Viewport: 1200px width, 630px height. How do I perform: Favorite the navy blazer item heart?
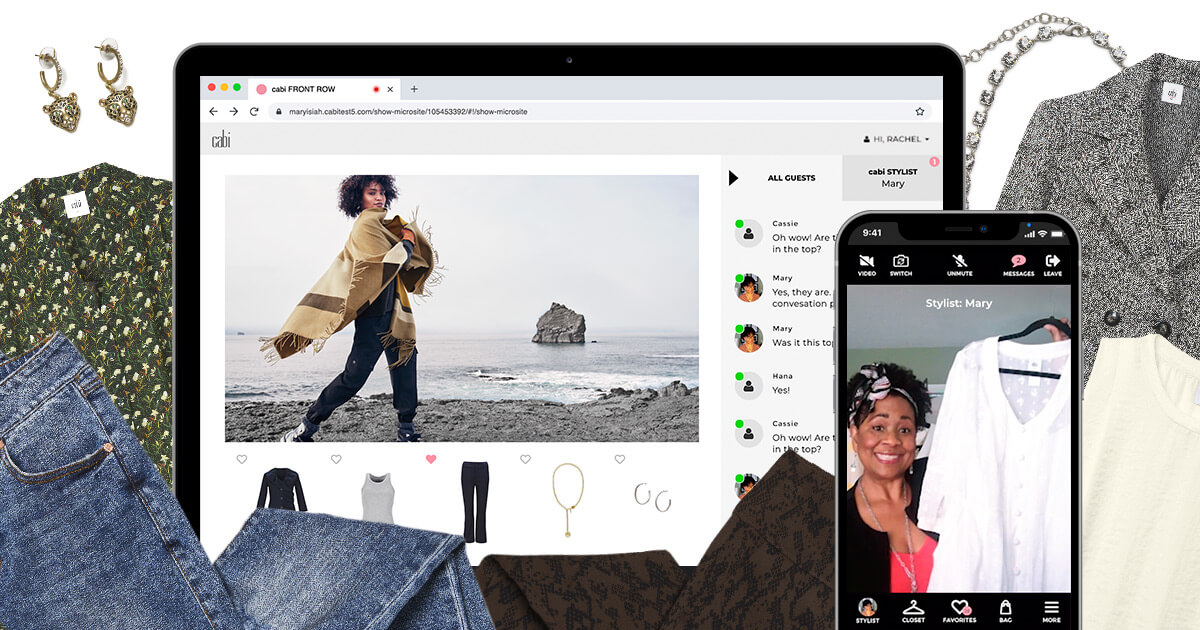tap(241, 459)
